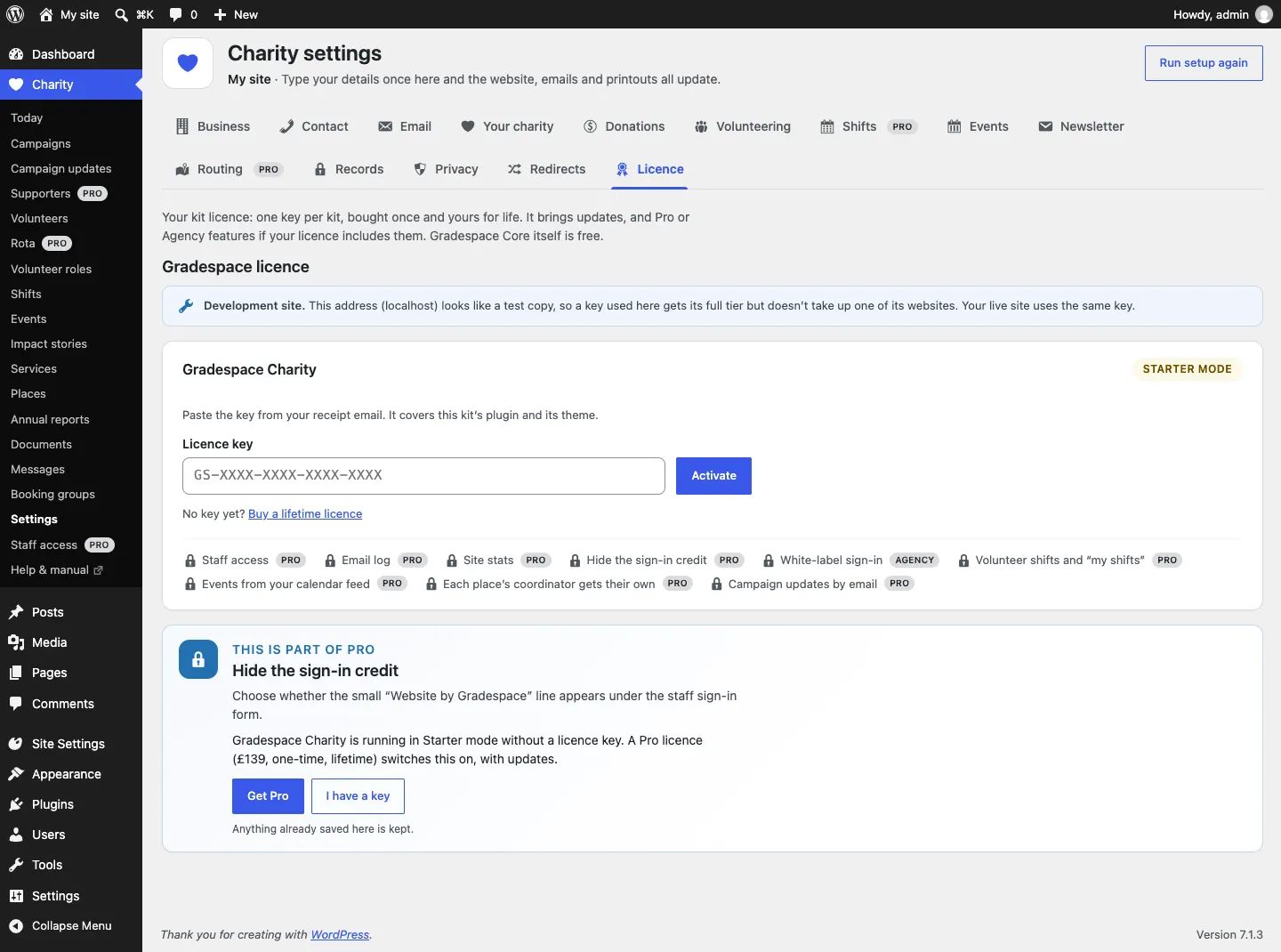
Task: Click the Run setup again button
Action: 1204,63
